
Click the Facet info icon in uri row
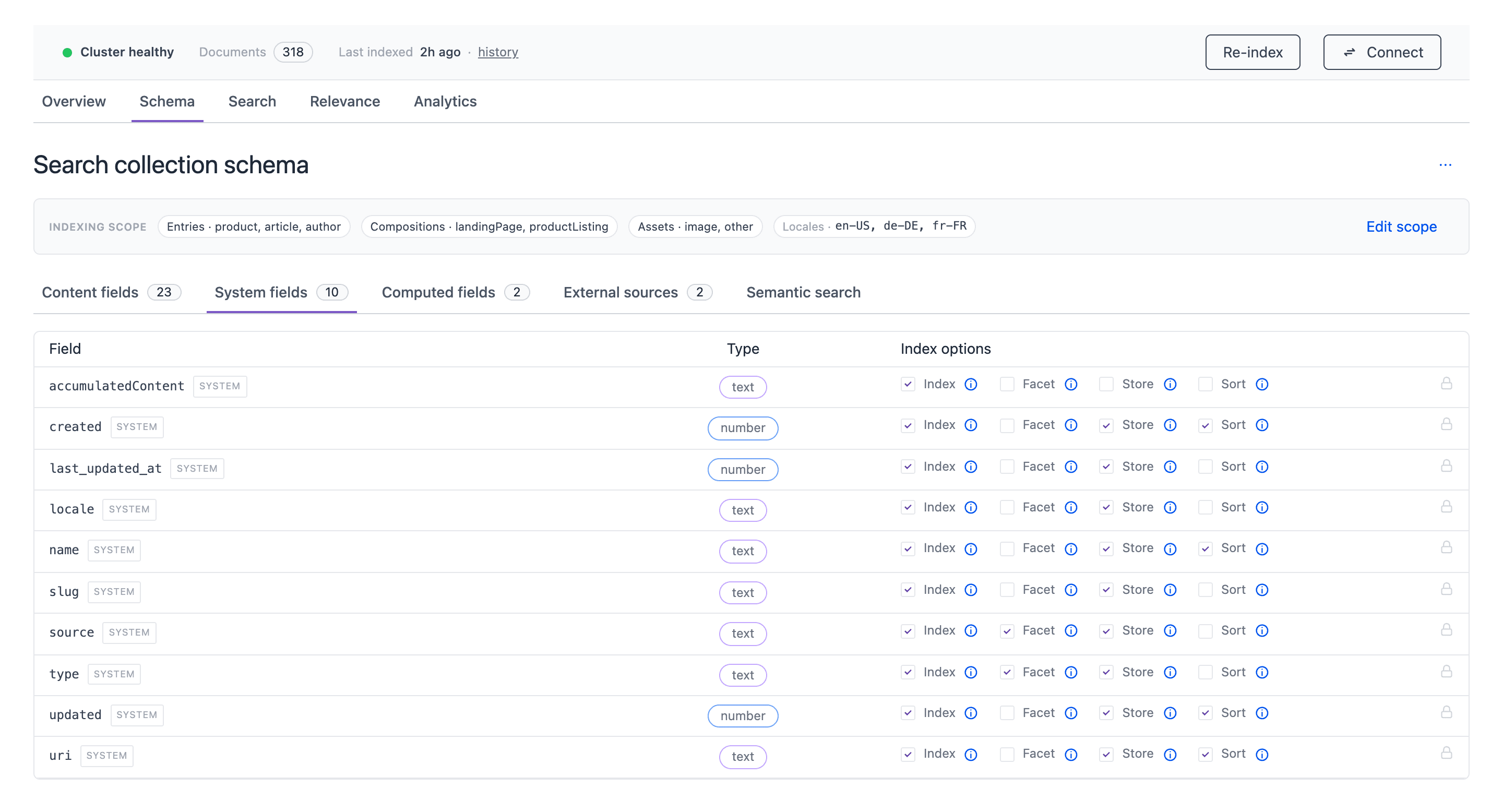click(1071, 755)
